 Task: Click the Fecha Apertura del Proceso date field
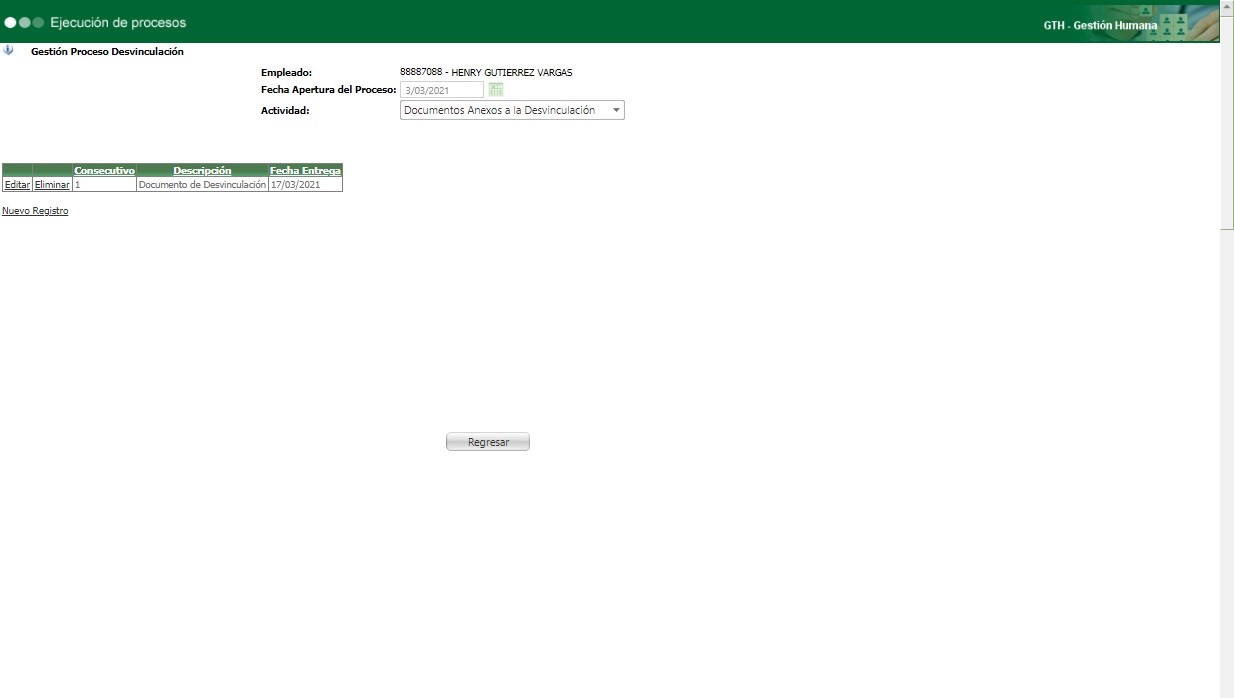pyautogui.click(x=442, y=90)
